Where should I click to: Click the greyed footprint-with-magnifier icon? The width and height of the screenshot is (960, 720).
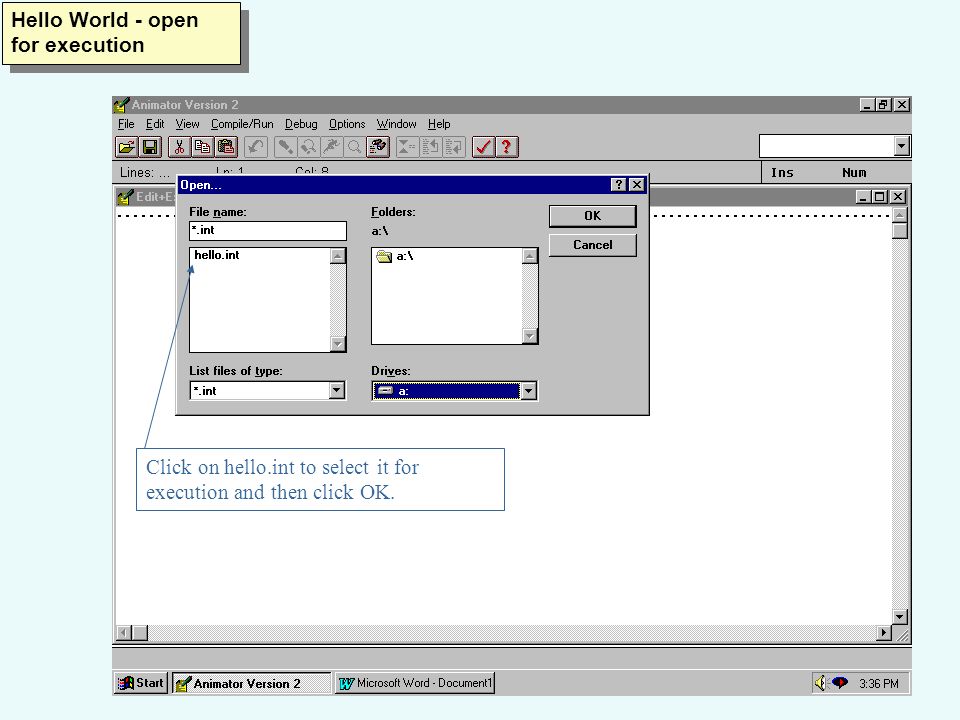[308, 147]
